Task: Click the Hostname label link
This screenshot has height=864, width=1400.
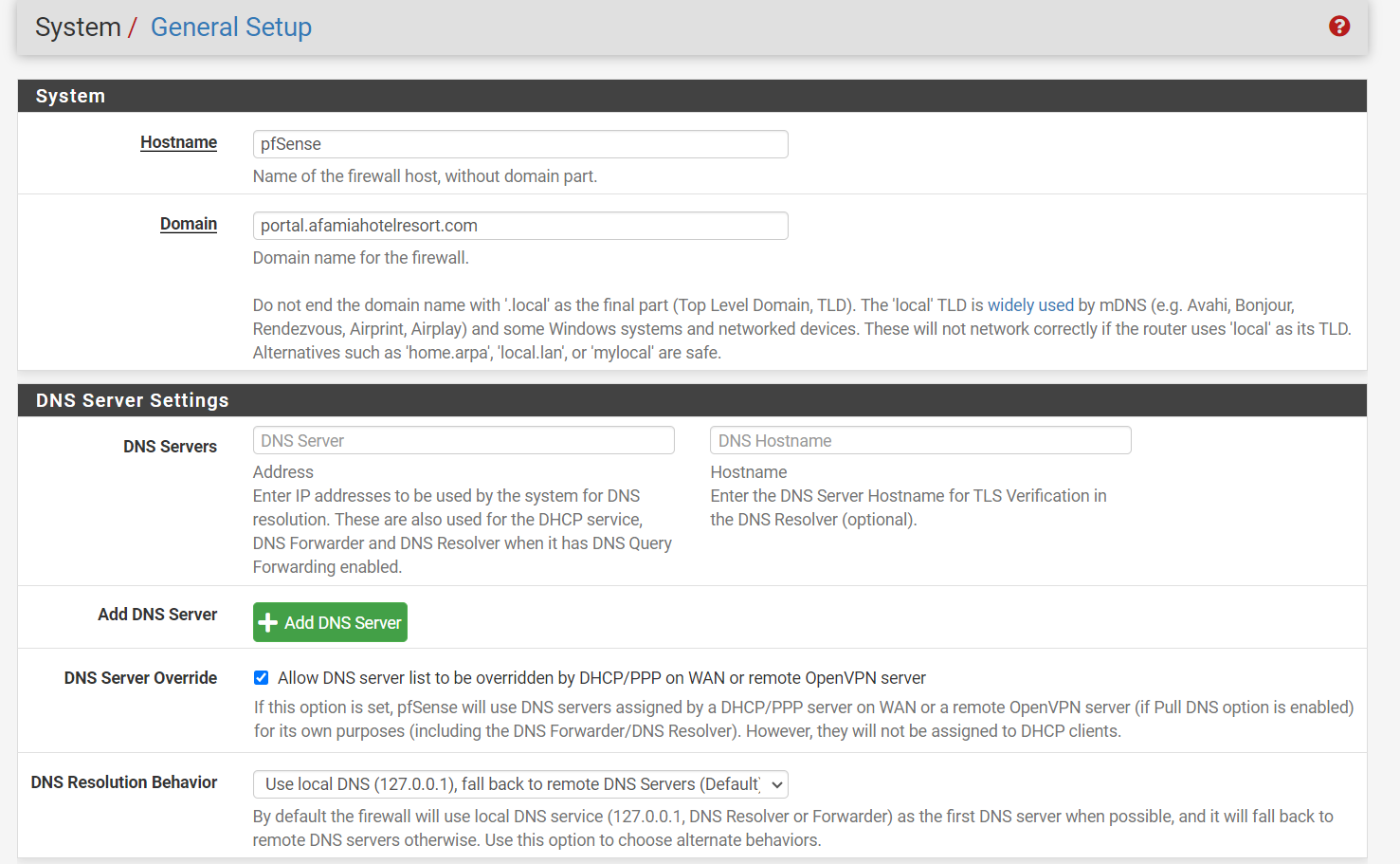Action: [x=178, y=142]
